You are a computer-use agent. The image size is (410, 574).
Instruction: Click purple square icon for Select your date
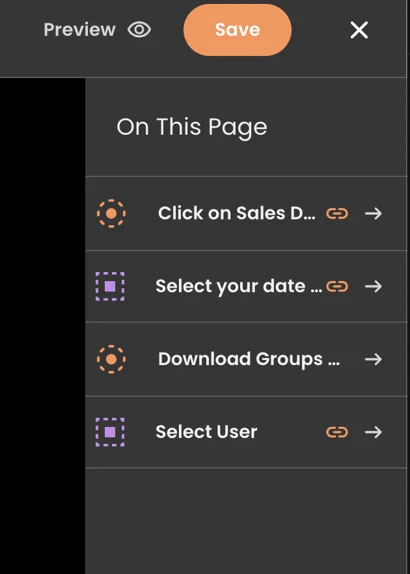pos(110,286)
